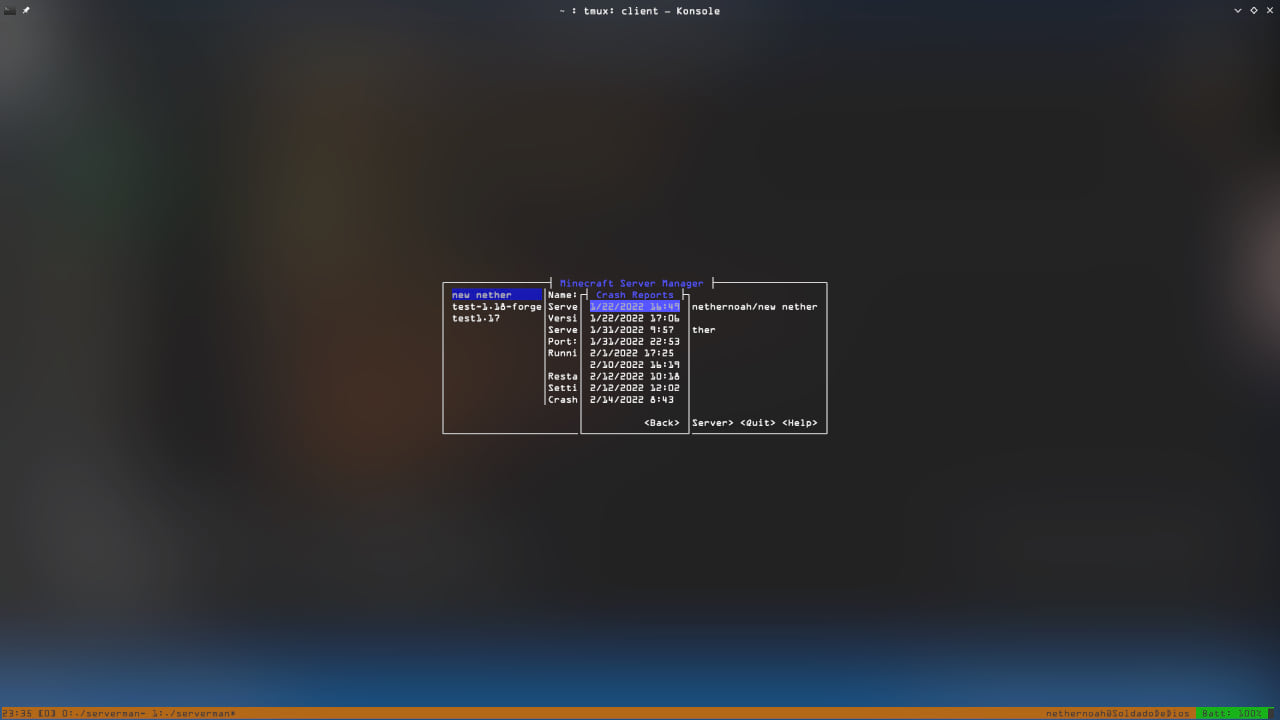Open crash report 2/12/2022 10:18
This screenshot has width=1280, height=720.
click(x=634, y=377)
